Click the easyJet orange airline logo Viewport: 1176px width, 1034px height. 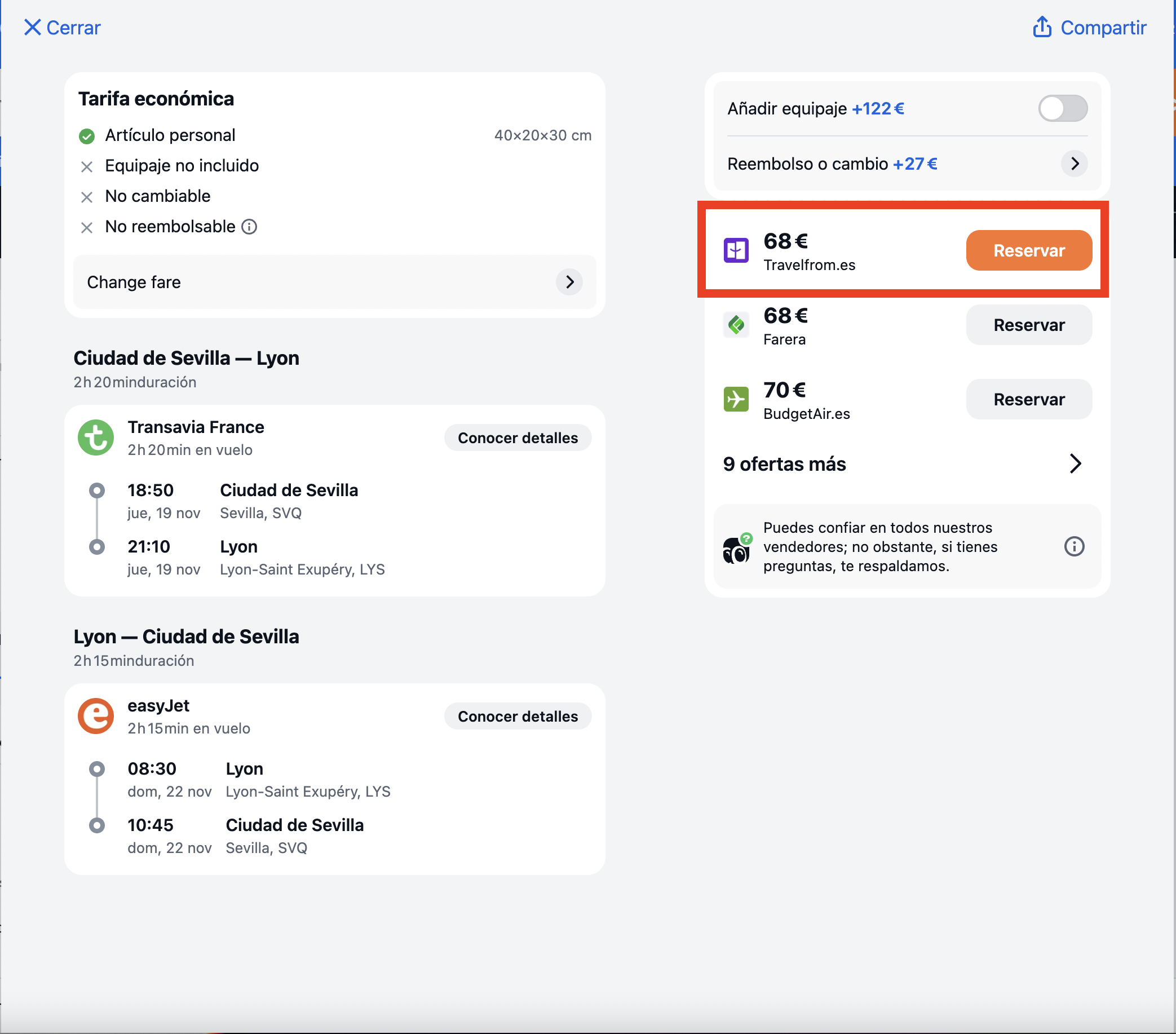click(x=95, y=717)
